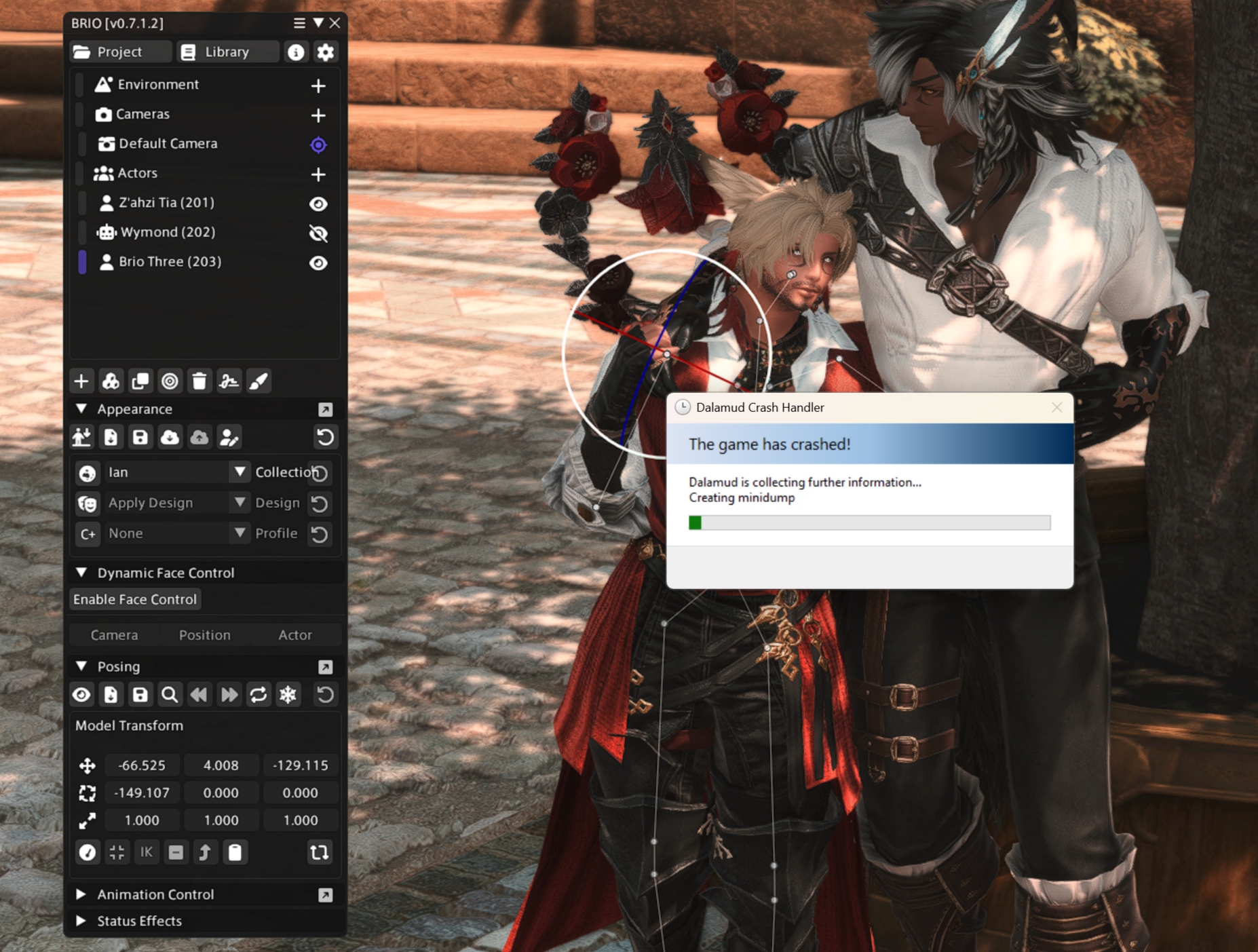This screenshot has width=1258, height=952.
Task: Click the paintbrush icon in actor toolbar
Action: click(x=259, y=381)
